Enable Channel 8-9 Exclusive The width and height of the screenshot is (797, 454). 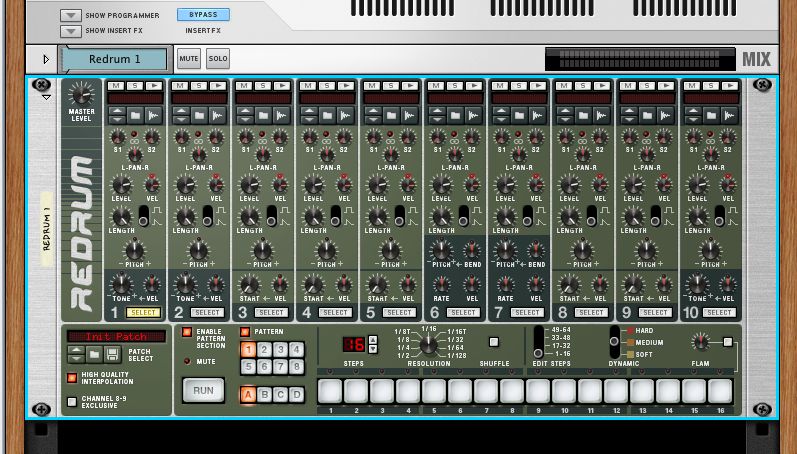click(x=72, y=402)
